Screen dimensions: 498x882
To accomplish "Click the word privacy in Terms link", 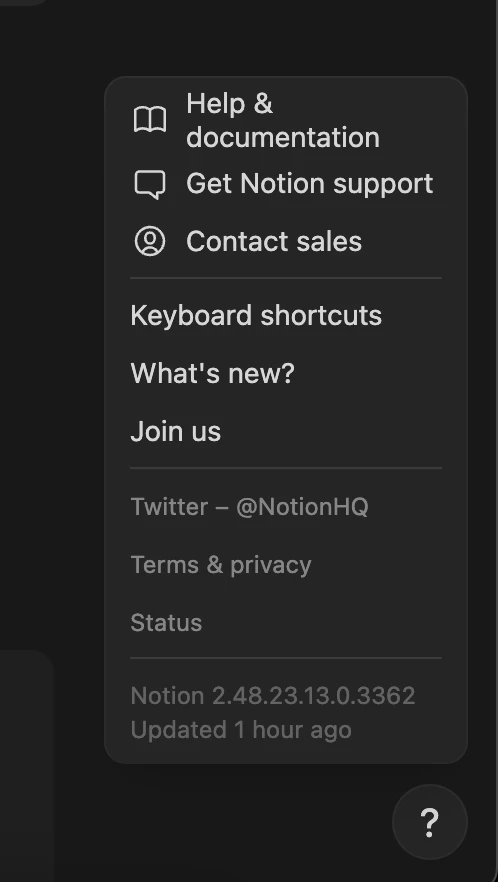I will pos(271,565).
